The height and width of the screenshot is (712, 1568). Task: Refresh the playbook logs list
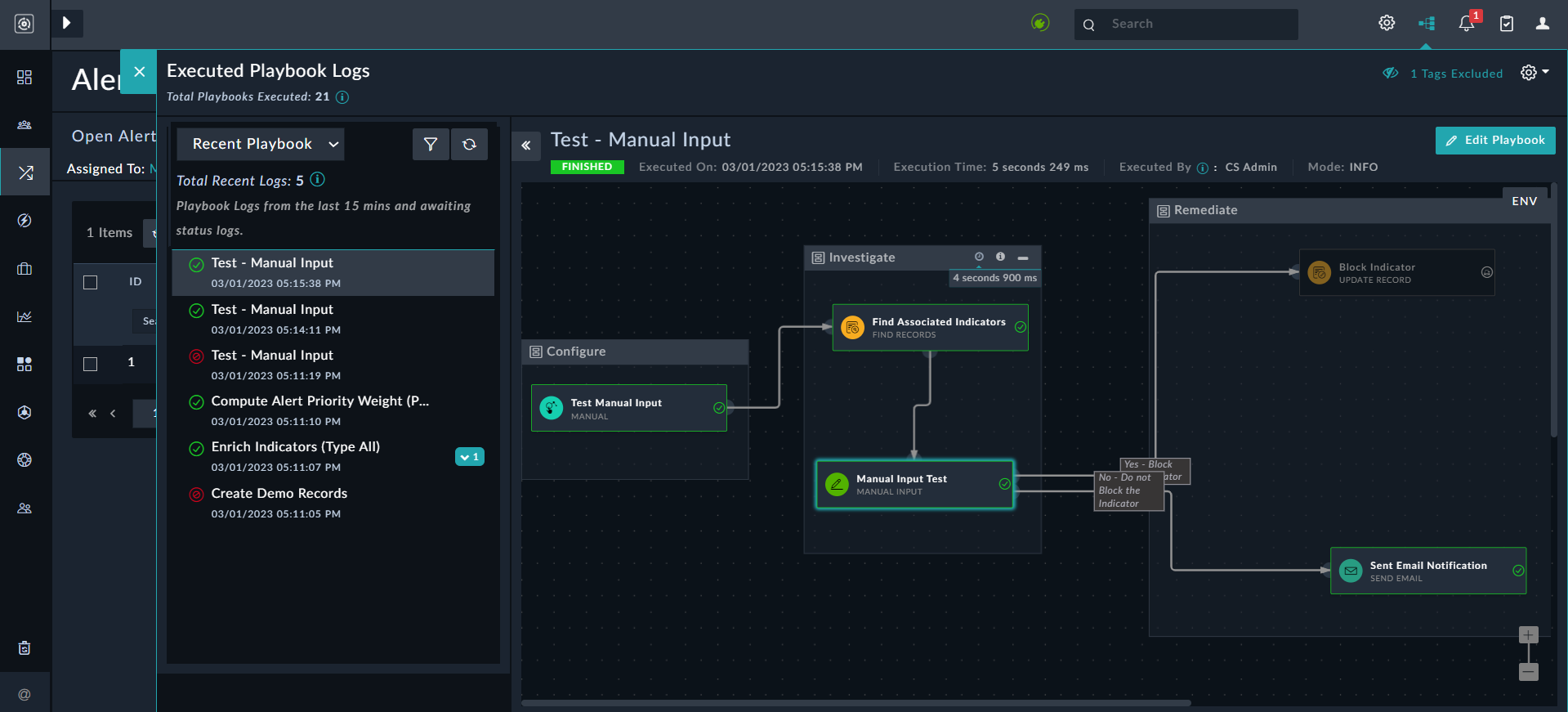(x=469, y=144)
